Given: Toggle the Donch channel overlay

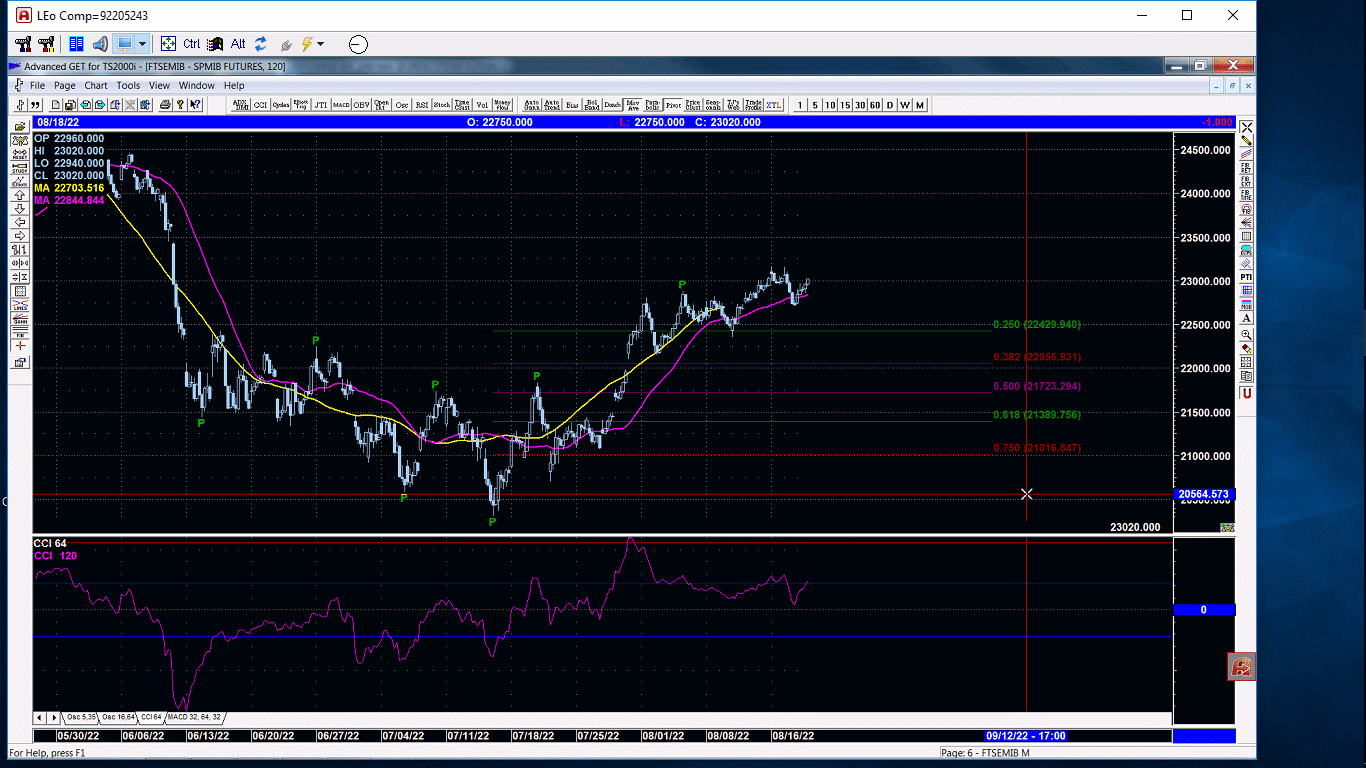Looking at the screenshot, I should tap(612, 105).
